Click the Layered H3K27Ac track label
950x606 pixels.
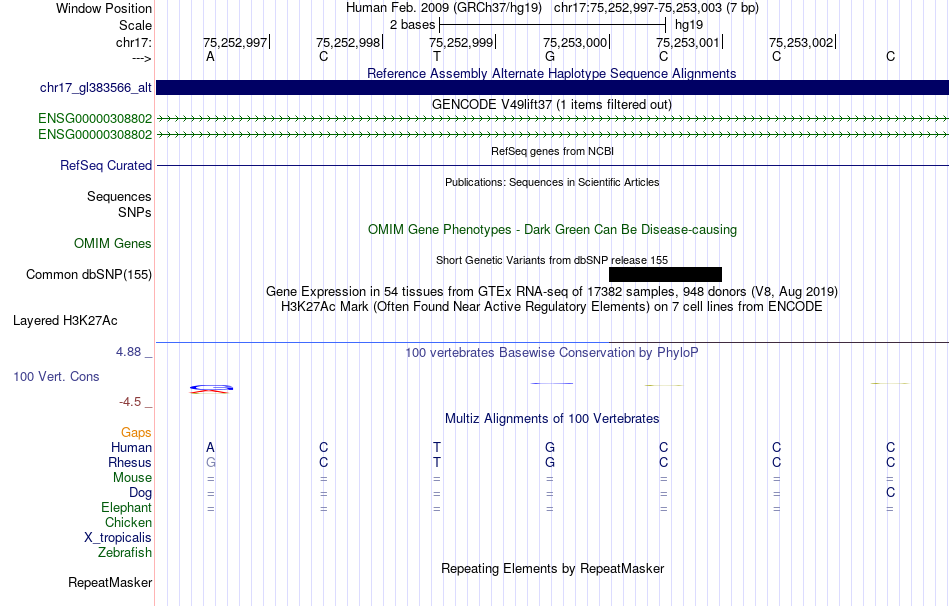tap(65, 321)
